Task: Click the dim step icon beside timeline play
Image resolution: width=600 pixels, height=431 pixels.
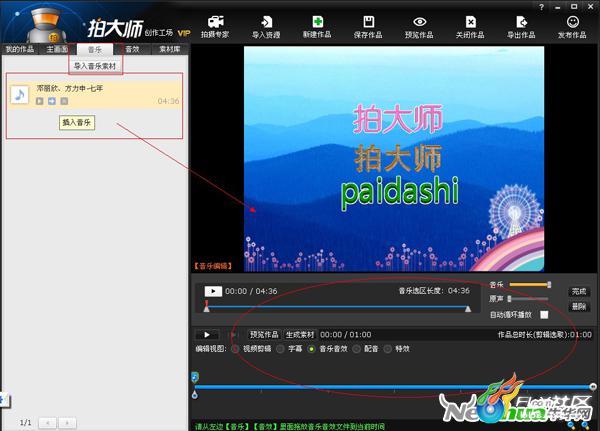Action: tap(232, 335)
